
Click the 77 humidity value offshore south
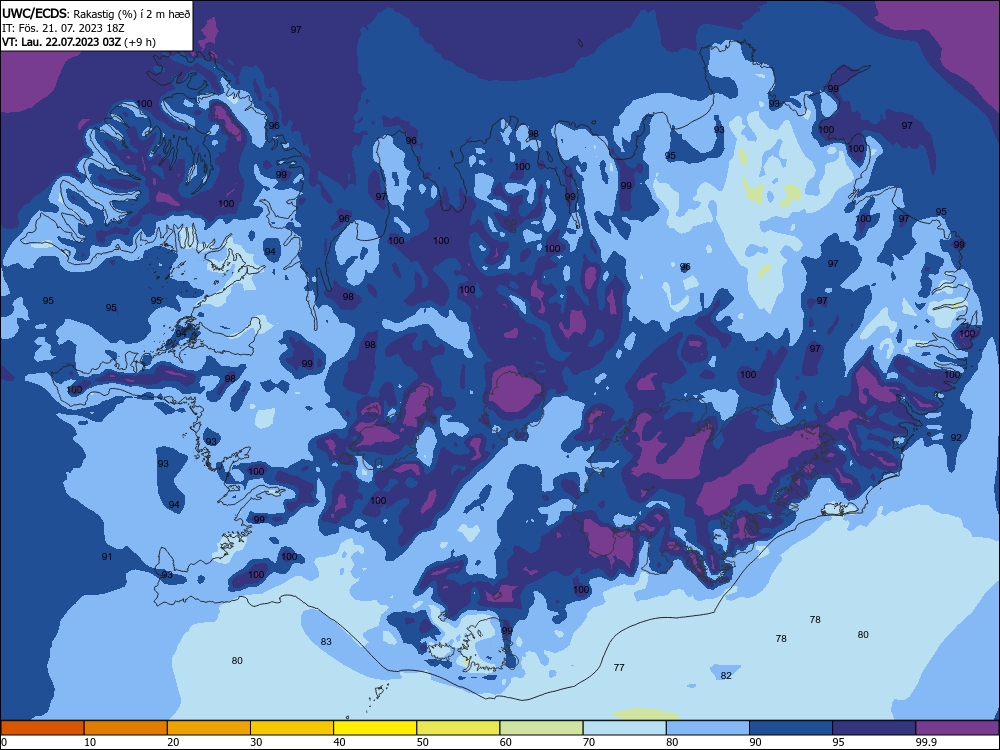pyautogui.click(x=619, y=668)
